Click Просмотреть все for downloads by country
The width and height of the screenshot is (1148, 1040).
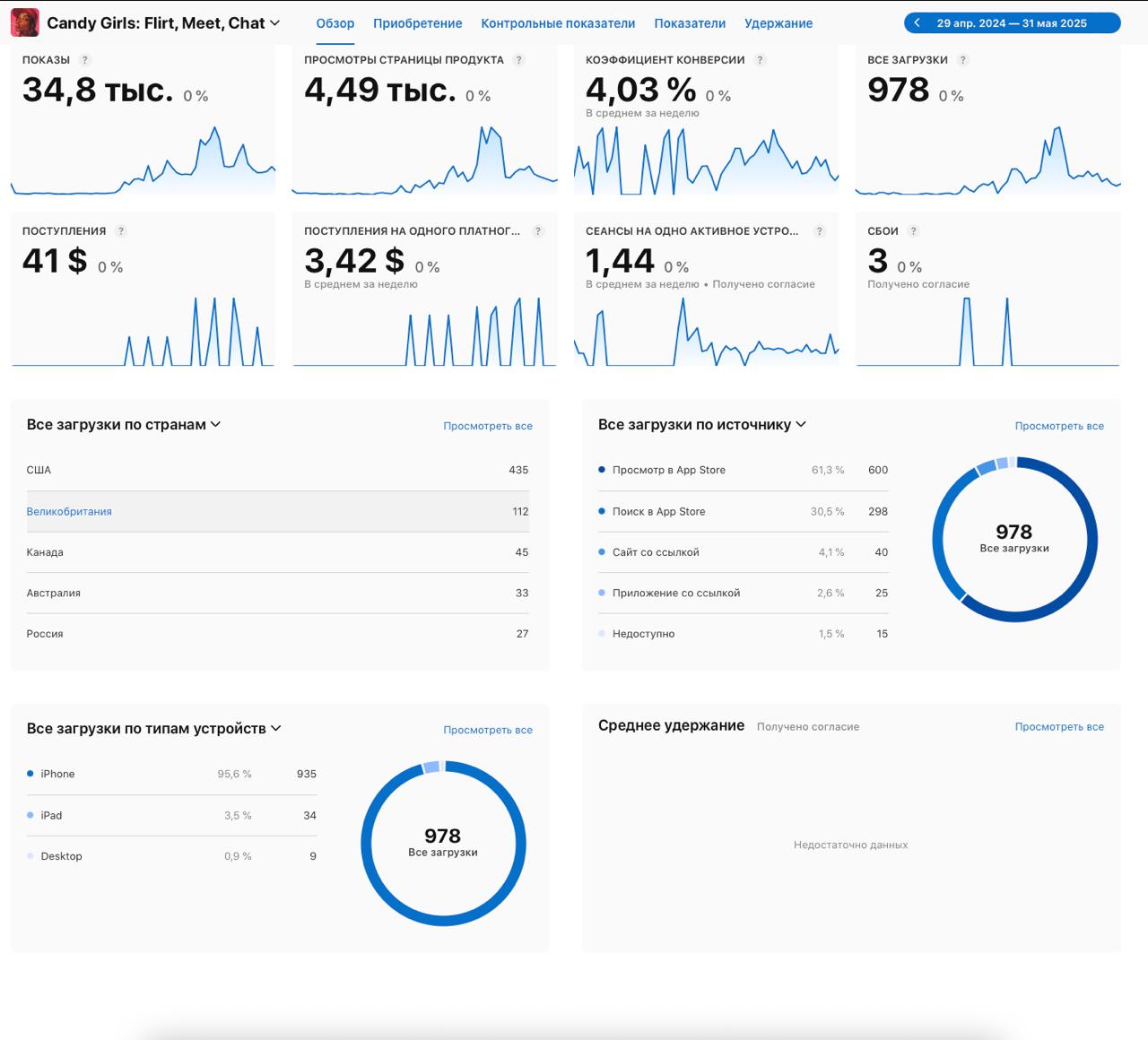pos(487,426)
